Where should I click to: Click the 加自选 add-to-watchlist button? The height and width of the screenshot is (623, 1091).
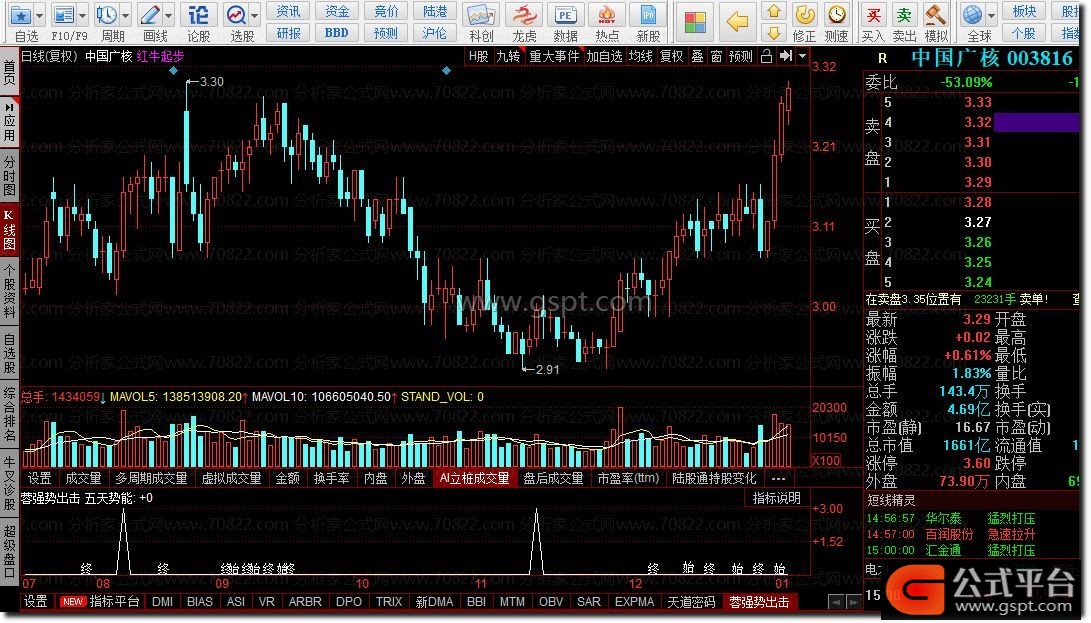pos(604,56)
